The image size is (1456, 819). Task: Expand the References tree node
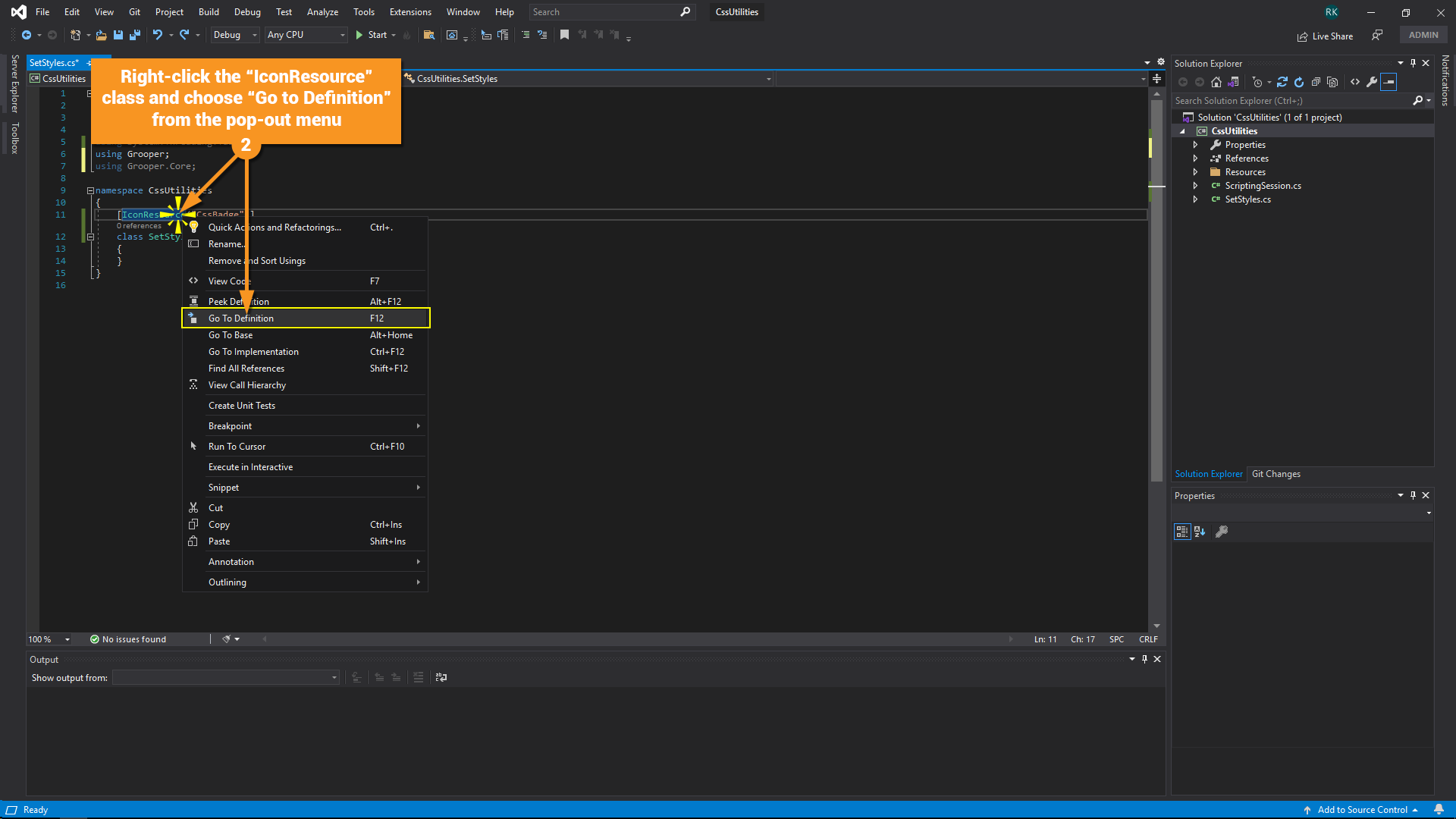click(1196, 158)
